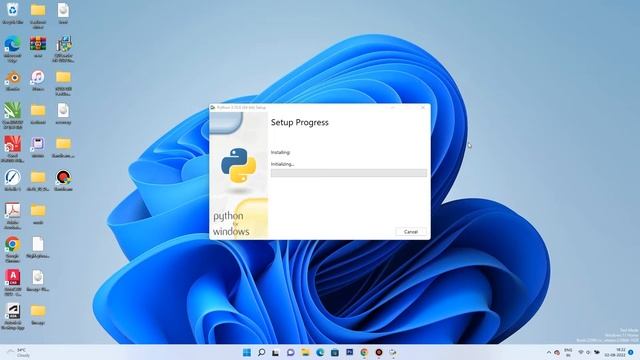This screenshot has width=640, height=360.
Task: Open the iTunes desktop shortcut
Action: (38, 80)
